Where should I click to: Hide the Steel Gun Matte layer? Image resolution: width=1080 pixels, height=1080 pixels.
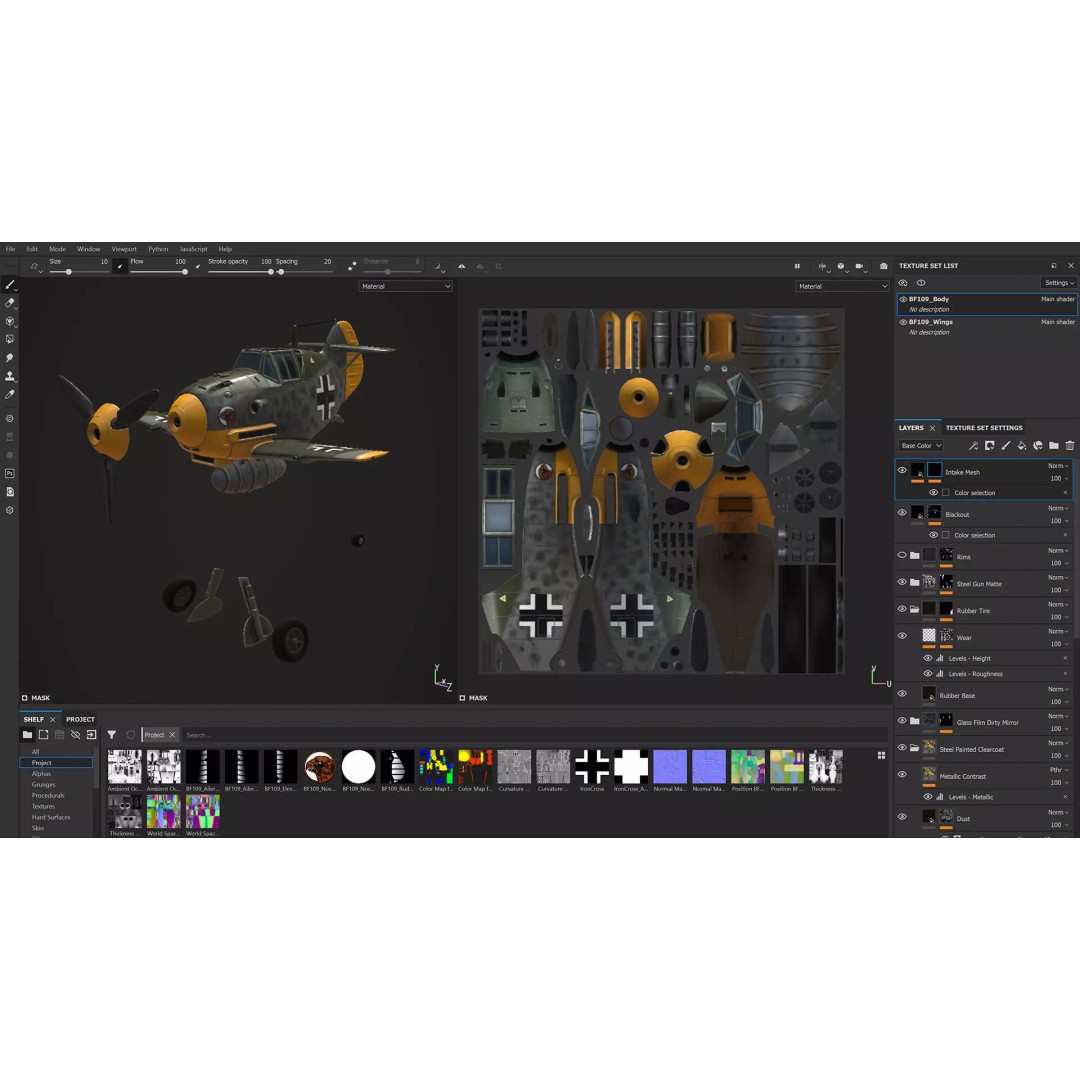[x=902, y=582]
